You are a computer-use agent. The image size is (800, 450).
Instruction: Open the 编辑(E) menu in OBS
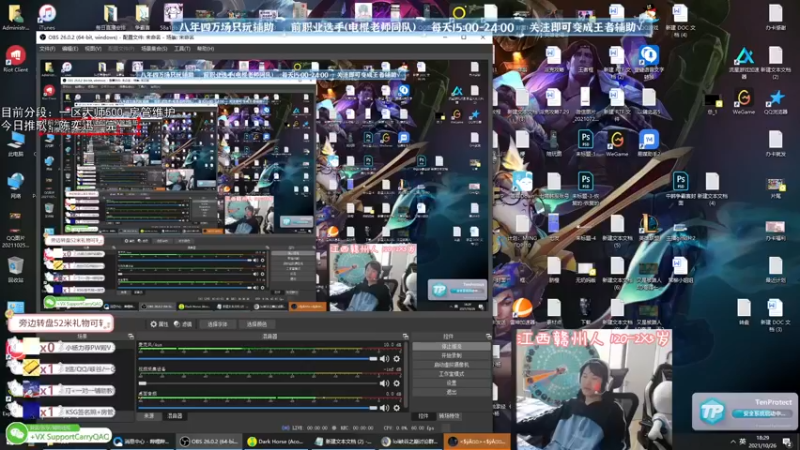tap(70, 48)
